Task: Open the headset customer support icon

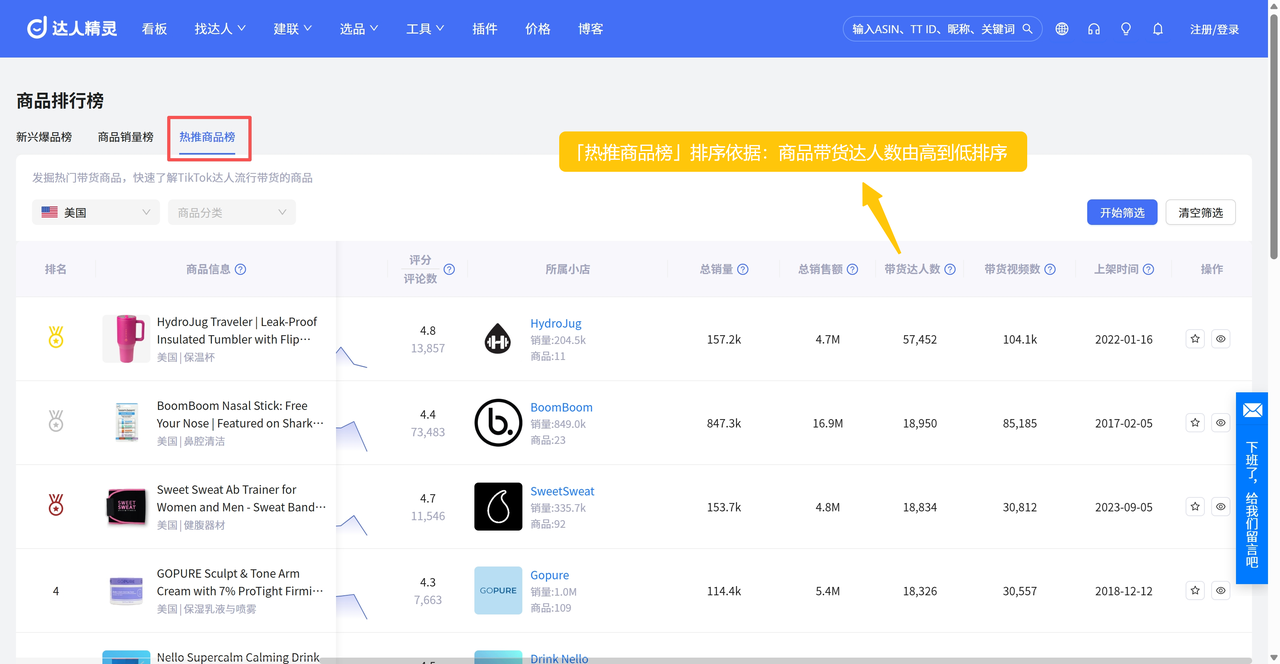Action: pyautogui.click(x=1094, y=29)
